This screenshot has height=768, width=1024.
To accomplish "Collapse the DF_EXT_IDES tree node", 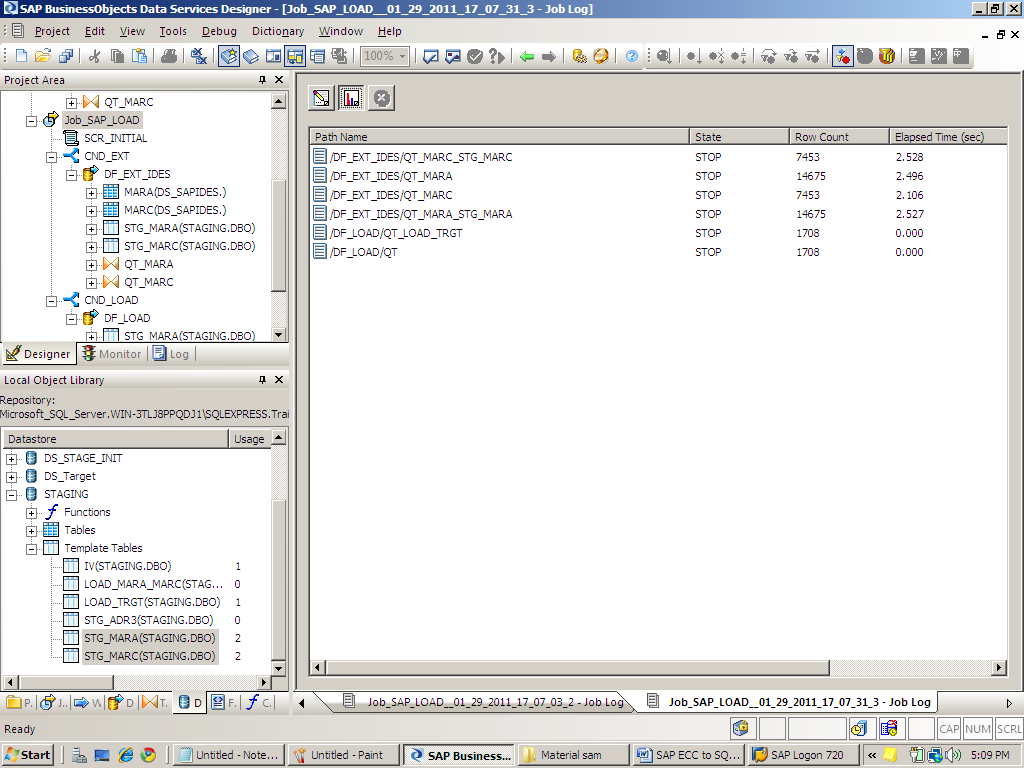I will coord(71,175).
